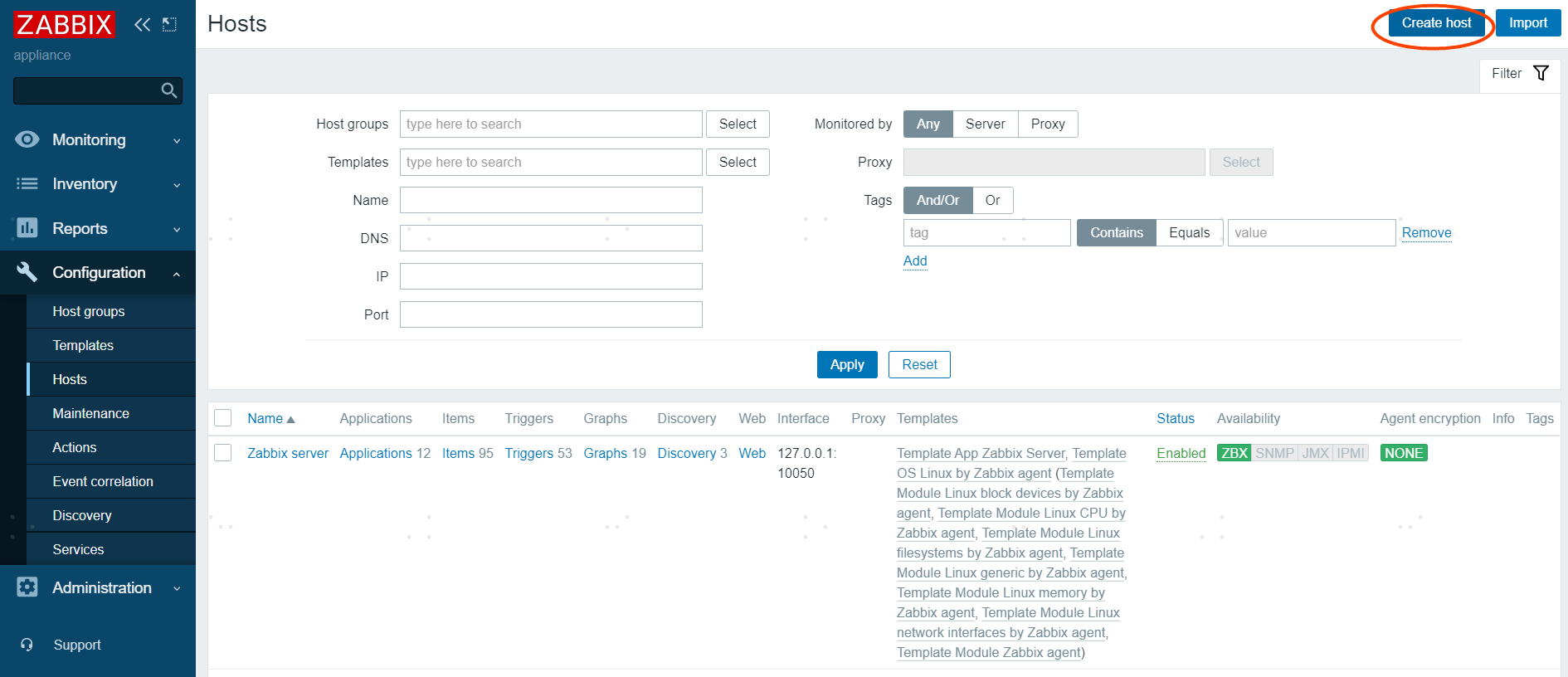
Task: Open Templates Select popup
Action: coord(738,162)
